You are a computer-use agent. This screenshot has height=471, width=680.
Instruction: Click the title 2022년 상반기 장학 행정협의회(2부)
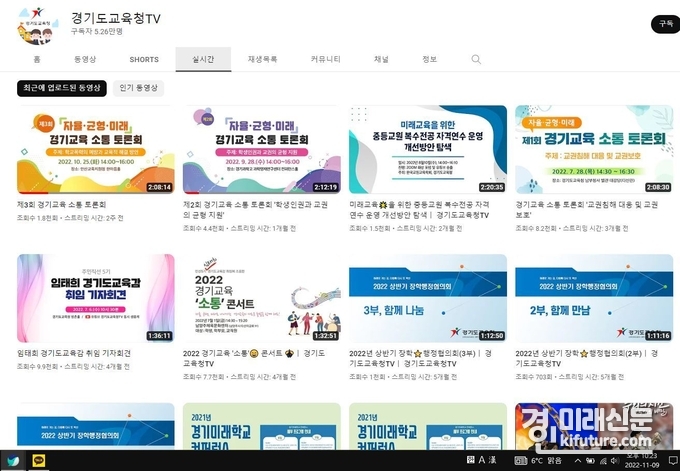point(587,359)
